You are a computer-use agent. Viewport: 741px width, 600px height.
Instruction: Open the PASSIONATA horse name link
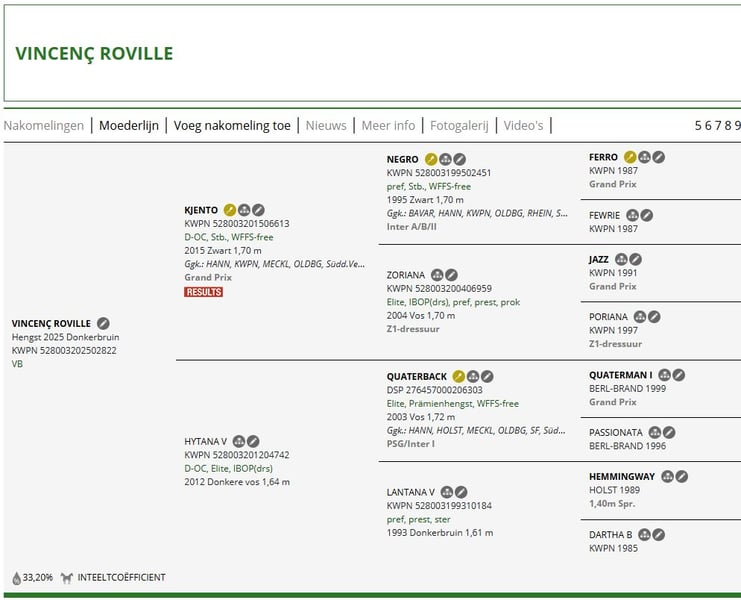click(x=616, y=433)
